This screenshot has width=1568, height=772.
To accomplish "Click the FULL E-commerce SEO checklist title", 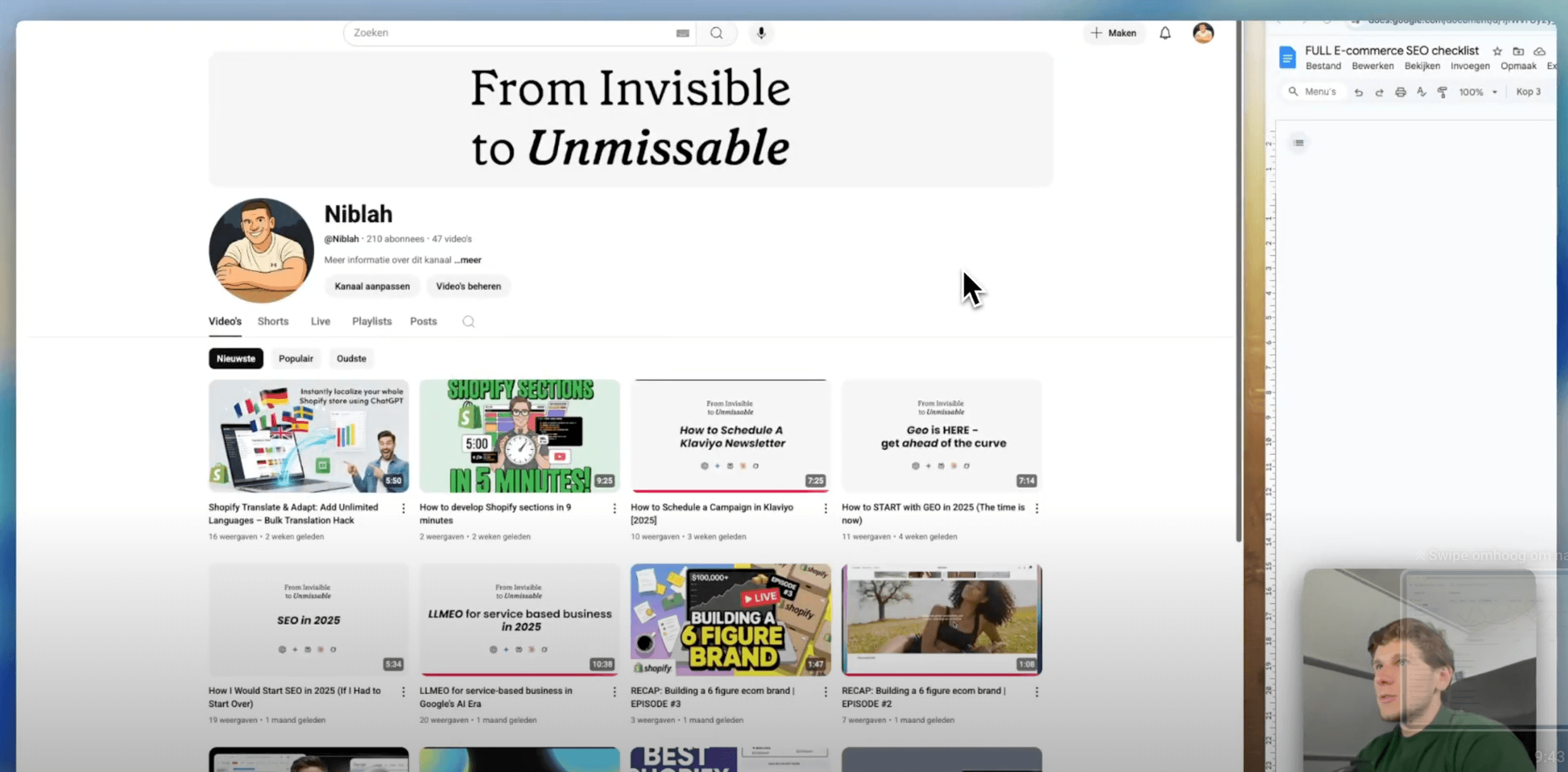I will pyautogui.click(x=1391, y=51).
